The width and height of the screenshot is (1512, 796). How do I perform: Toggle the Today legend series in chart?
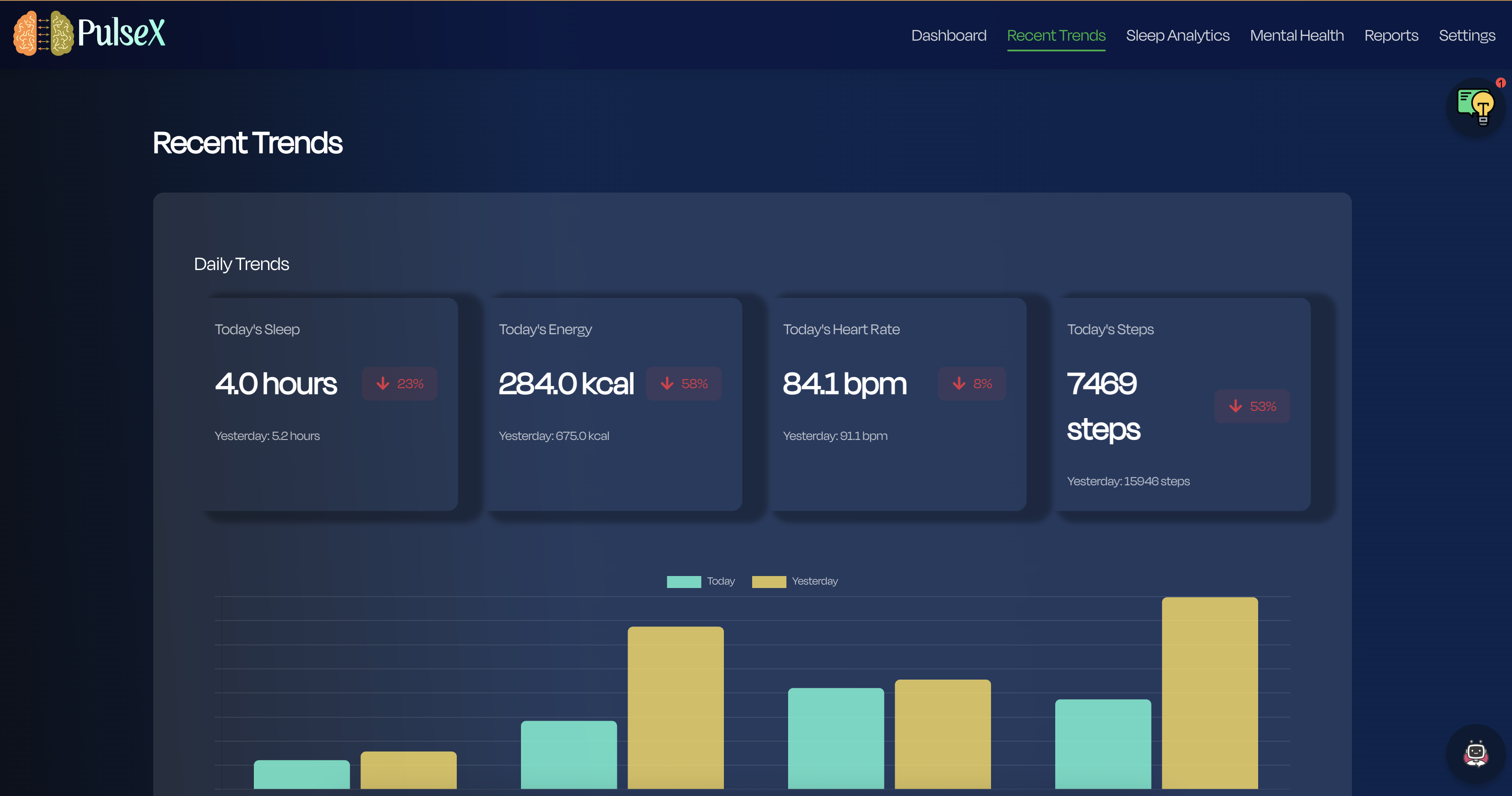click(700, 581)
